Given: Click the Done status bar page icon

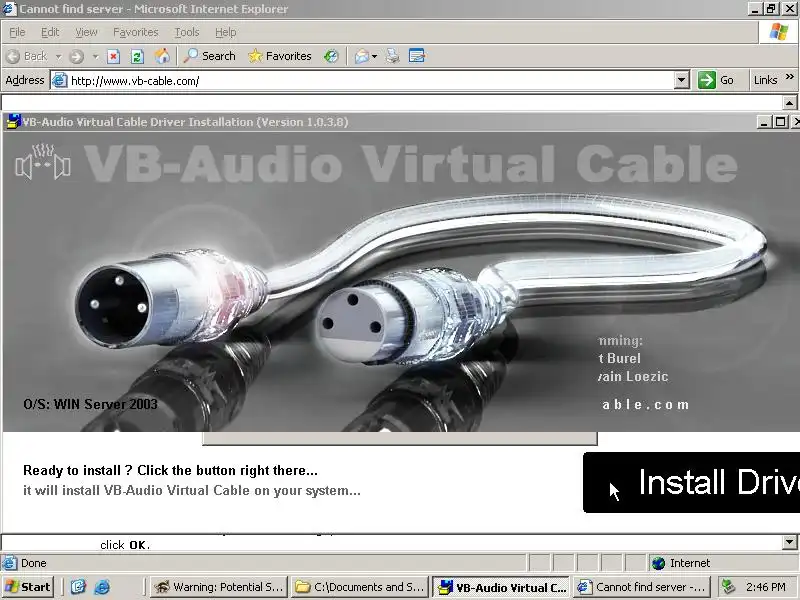Looking at the screenshot, I should (x=9, y=563).
